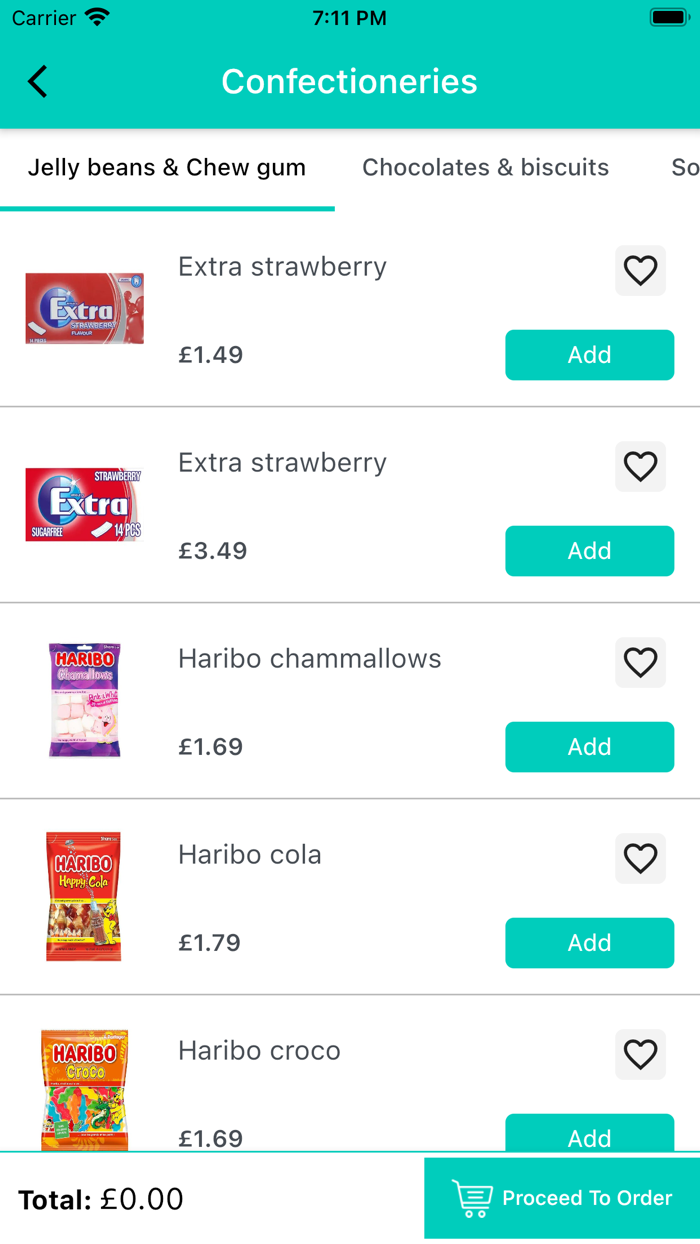Favorite the £1.49 Extra strawberry gum
This screenshot has height=1244, width=700.
(x=640, y=271)
